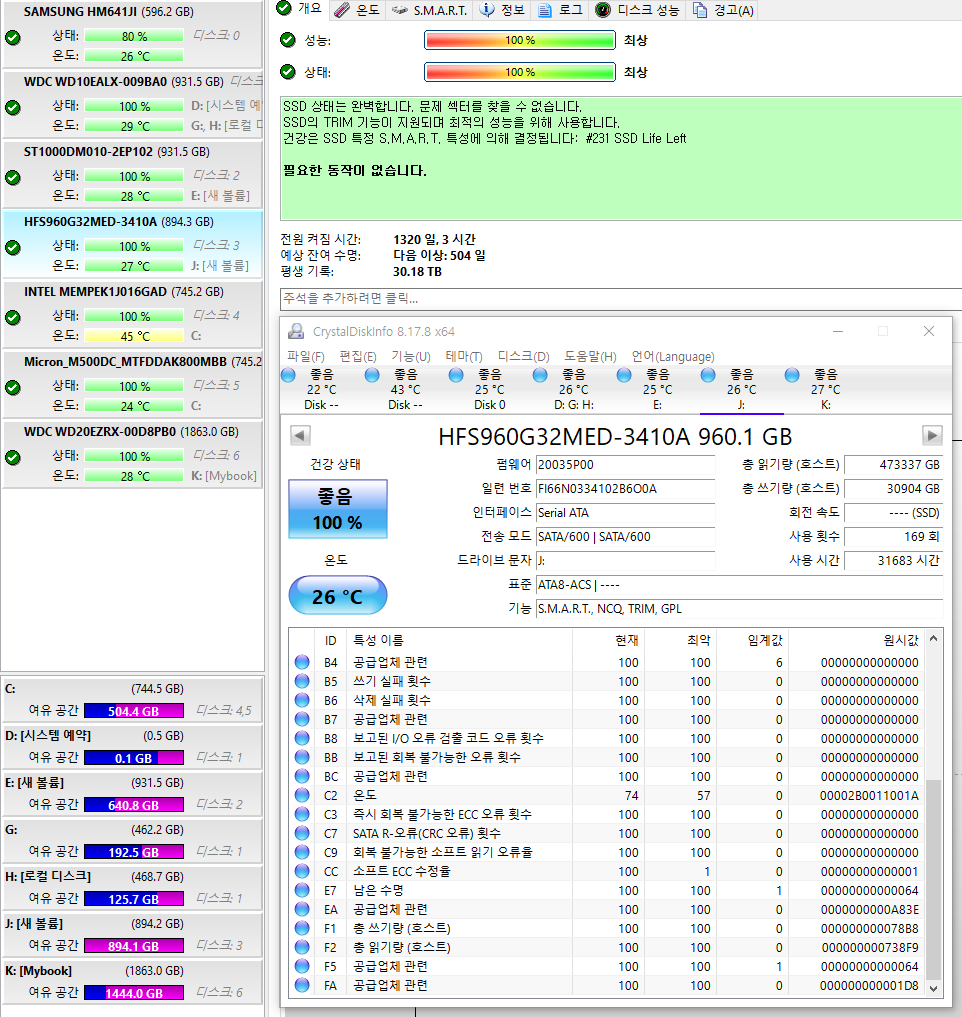962x1017 pixels.
Task: Click the 좋음 100 % health status button
Action: [337, 509]
